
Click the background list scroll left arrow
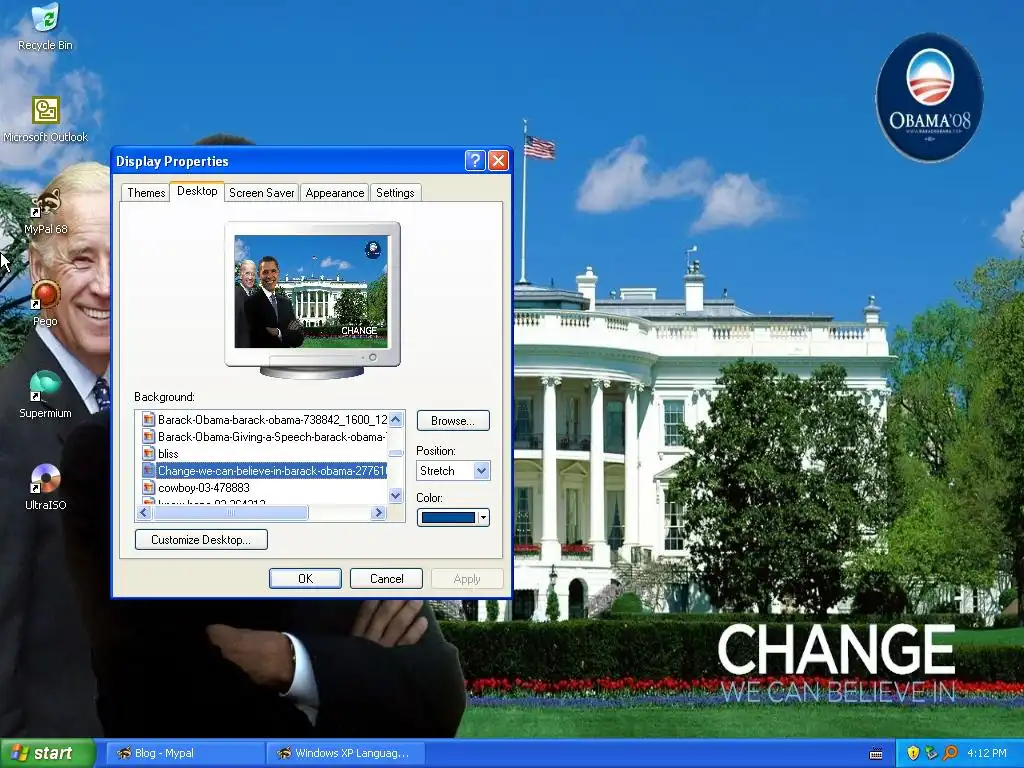coord(144,513)
